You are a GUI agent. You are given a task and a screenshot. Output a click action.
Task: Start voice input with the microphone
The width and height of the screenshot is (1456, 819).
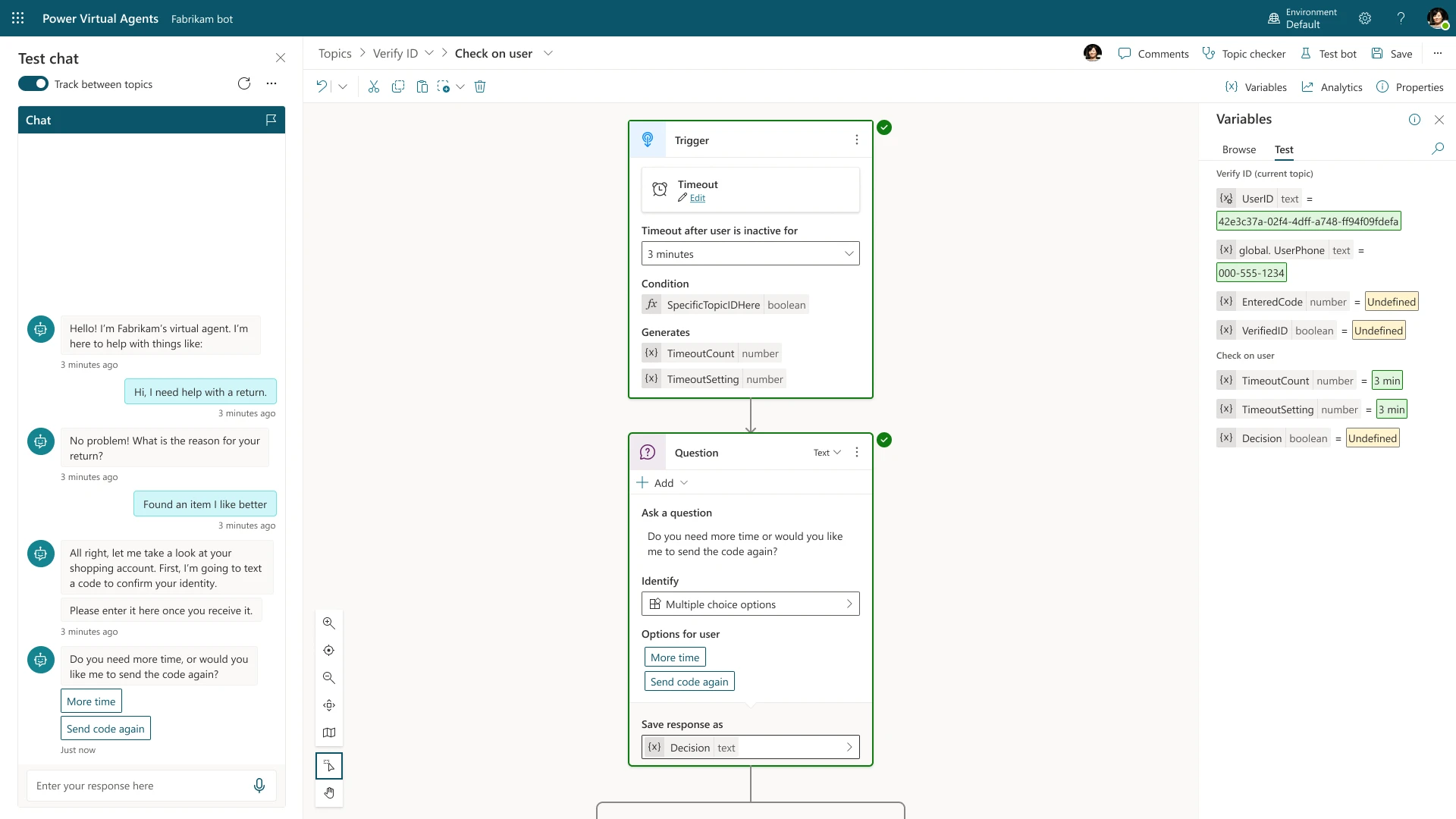coord(259,785)
